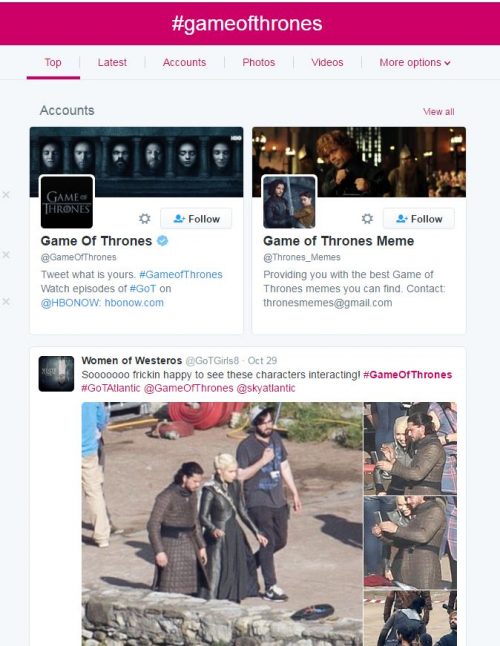The width and height of the screenshot is (500, 646).
Task: Follow the Game Of Thrones account
Action: pyautogui.click(x=196, y=219)
